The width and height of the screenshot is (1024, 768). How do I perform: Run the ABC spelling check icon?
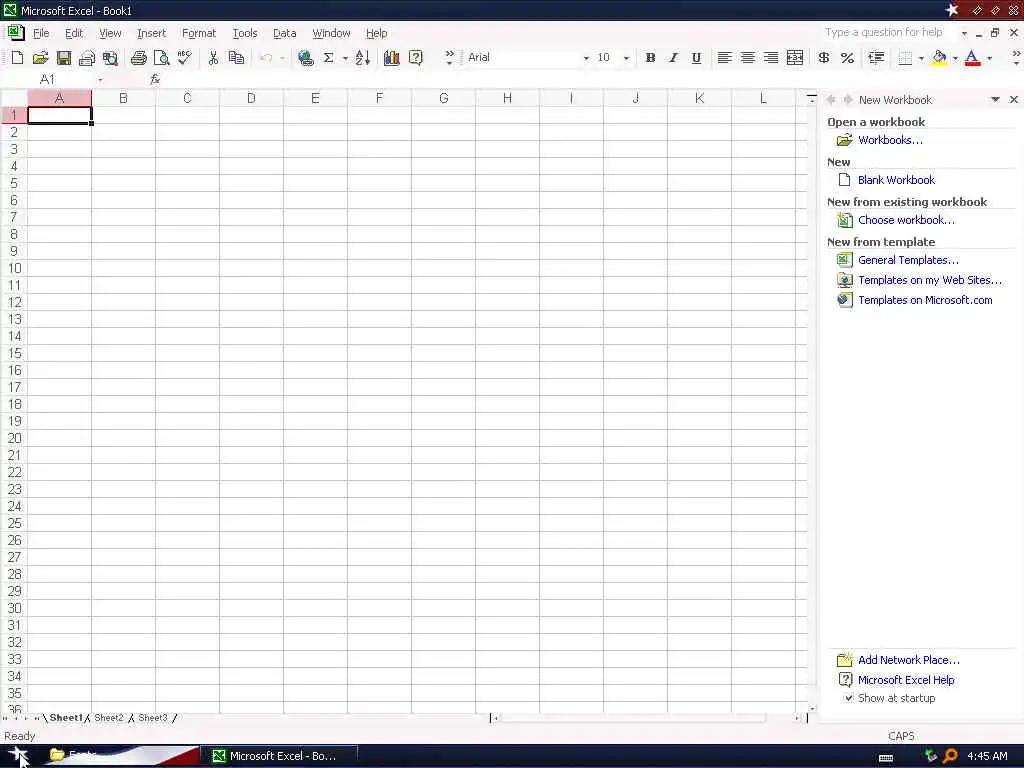185,57
